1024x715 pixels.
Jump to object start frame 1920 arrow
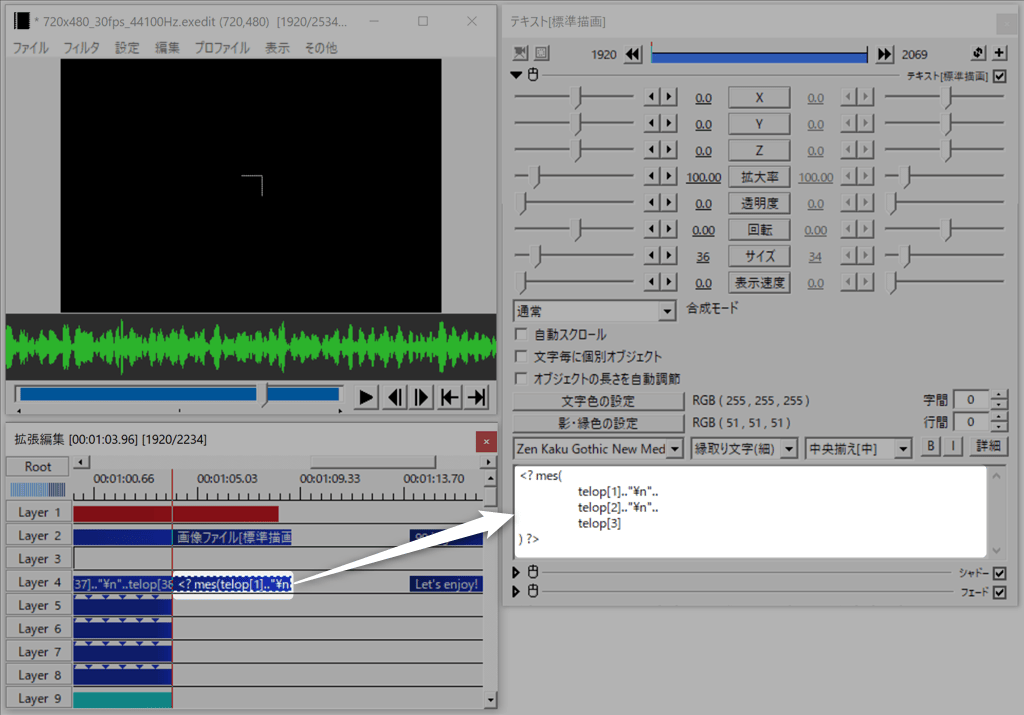tap(633, 54)
